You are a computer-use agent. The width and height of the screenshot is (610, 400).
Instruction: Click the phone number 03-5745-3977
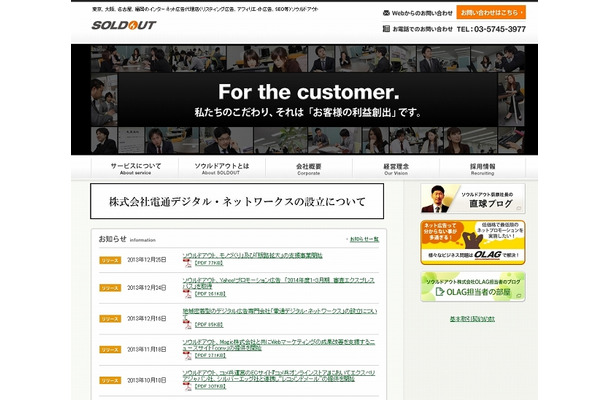point(500,29)
